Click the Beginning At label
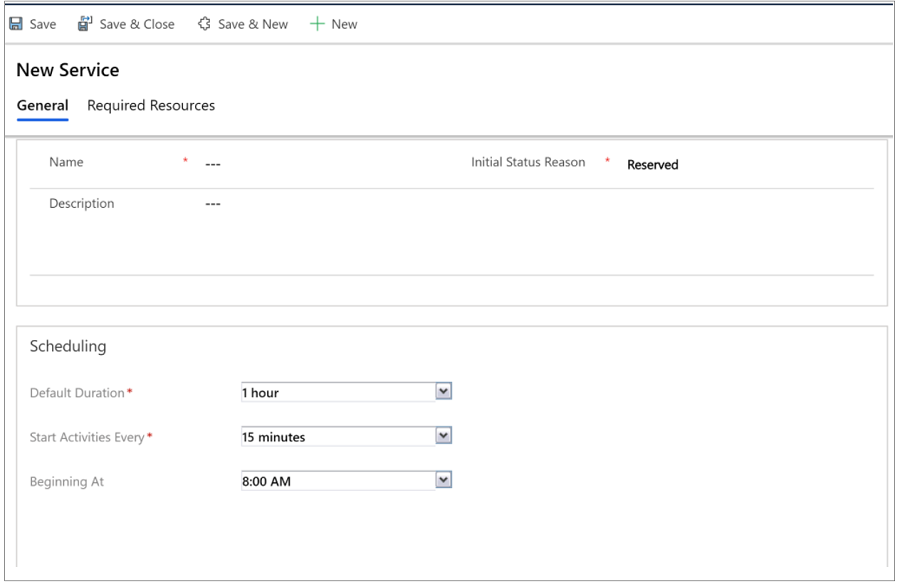Image resolution: width=900 pixels, height=584 pixels. 67,482
